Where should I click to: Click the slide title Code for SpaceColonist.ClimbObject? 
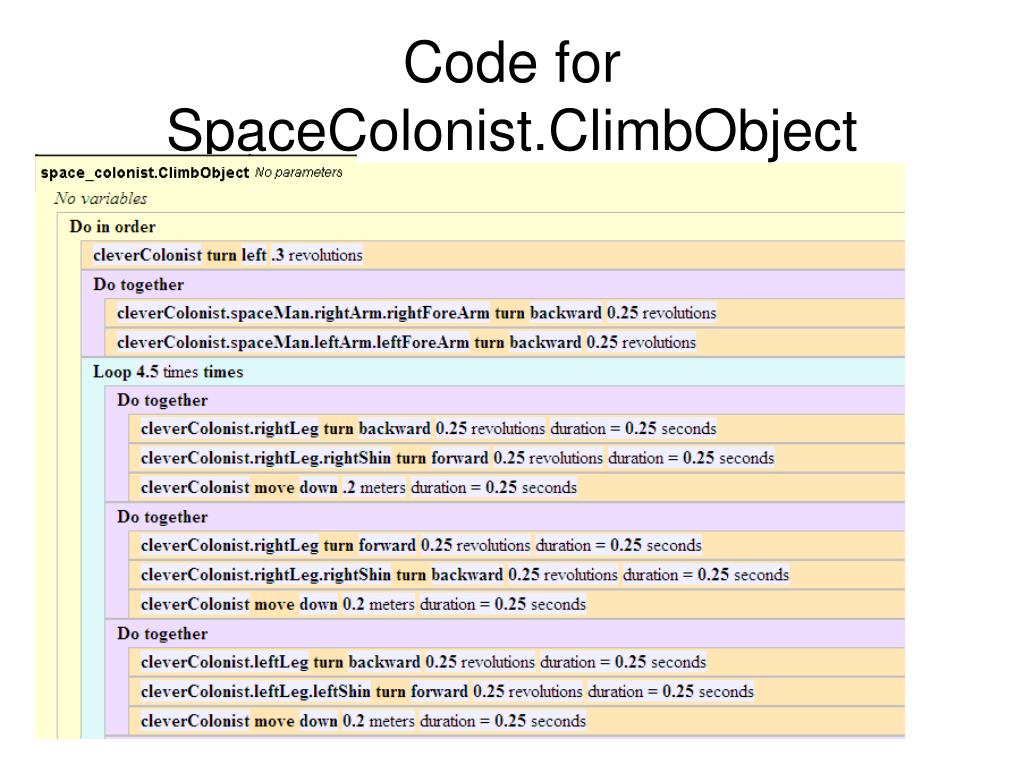click(x=512, y=97)
